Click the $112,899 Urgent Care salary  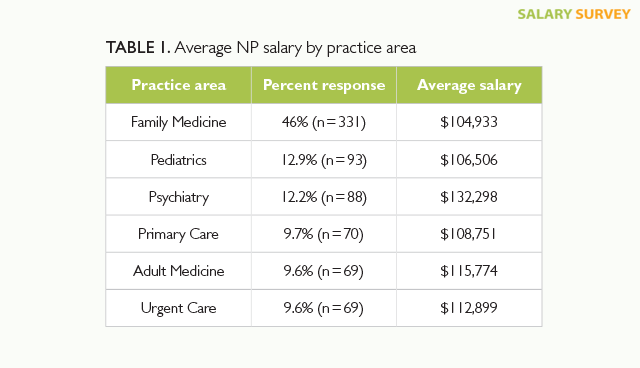[x=469, y=308]
